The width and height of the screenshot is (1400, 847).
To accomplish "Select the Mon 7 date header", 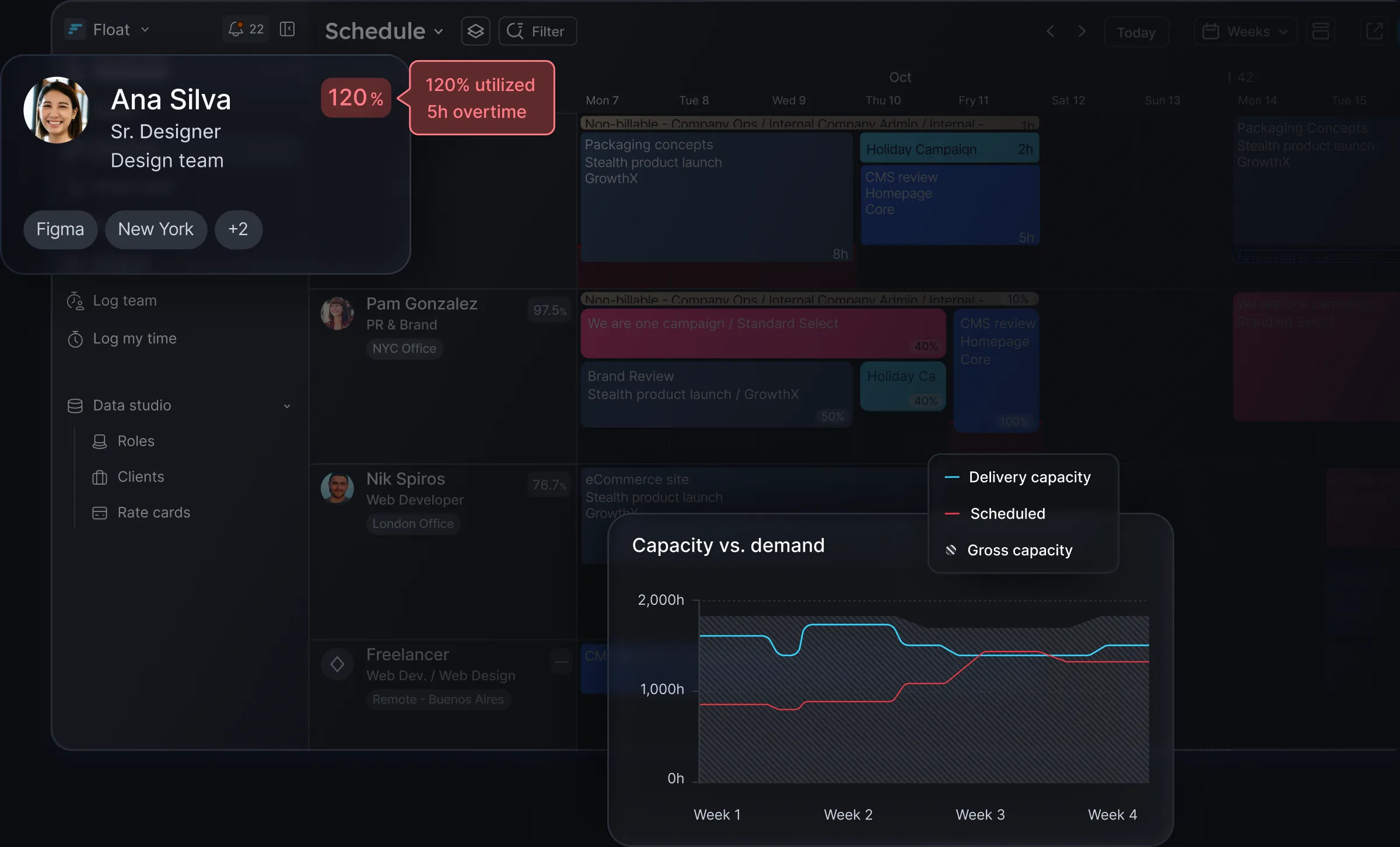I will (x=602, y=100).
